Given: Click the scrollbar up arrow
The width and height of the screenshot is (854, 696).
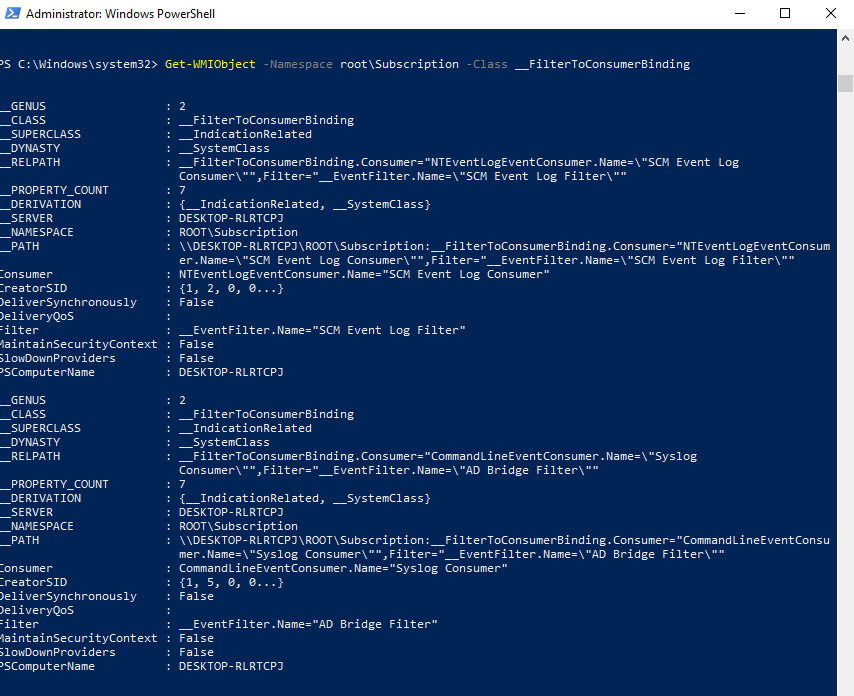Looking at the screenshot, I should click(845, 38).
